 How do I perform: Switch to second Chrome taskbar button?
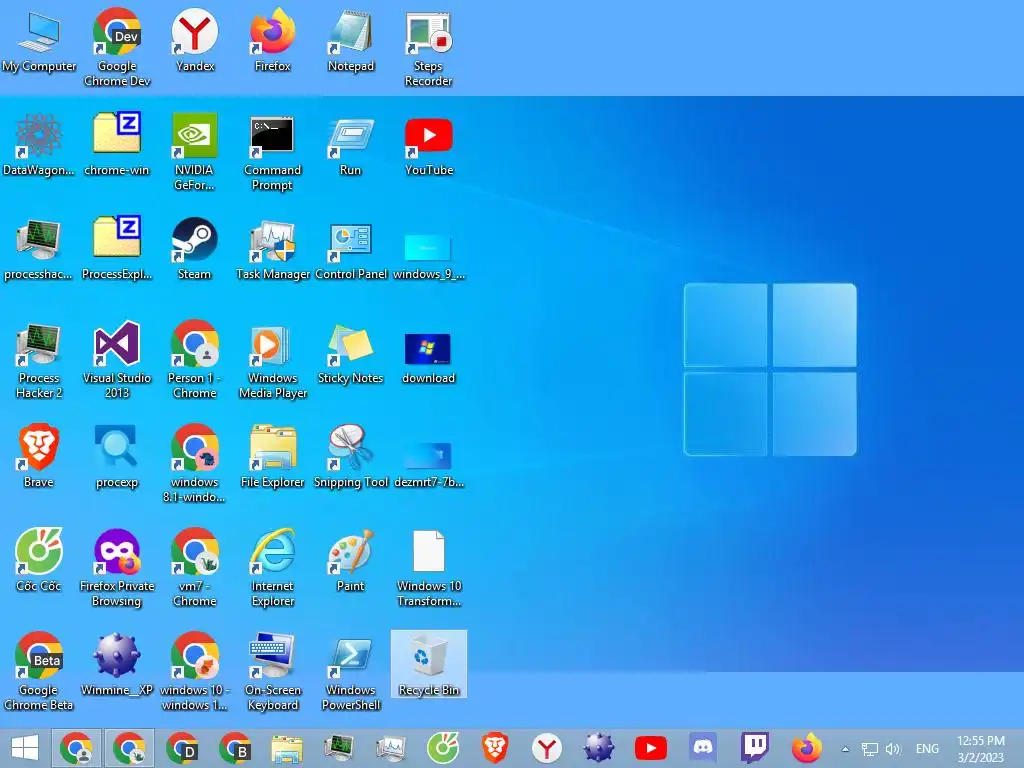pyautogui.click(x=129, y=748)
